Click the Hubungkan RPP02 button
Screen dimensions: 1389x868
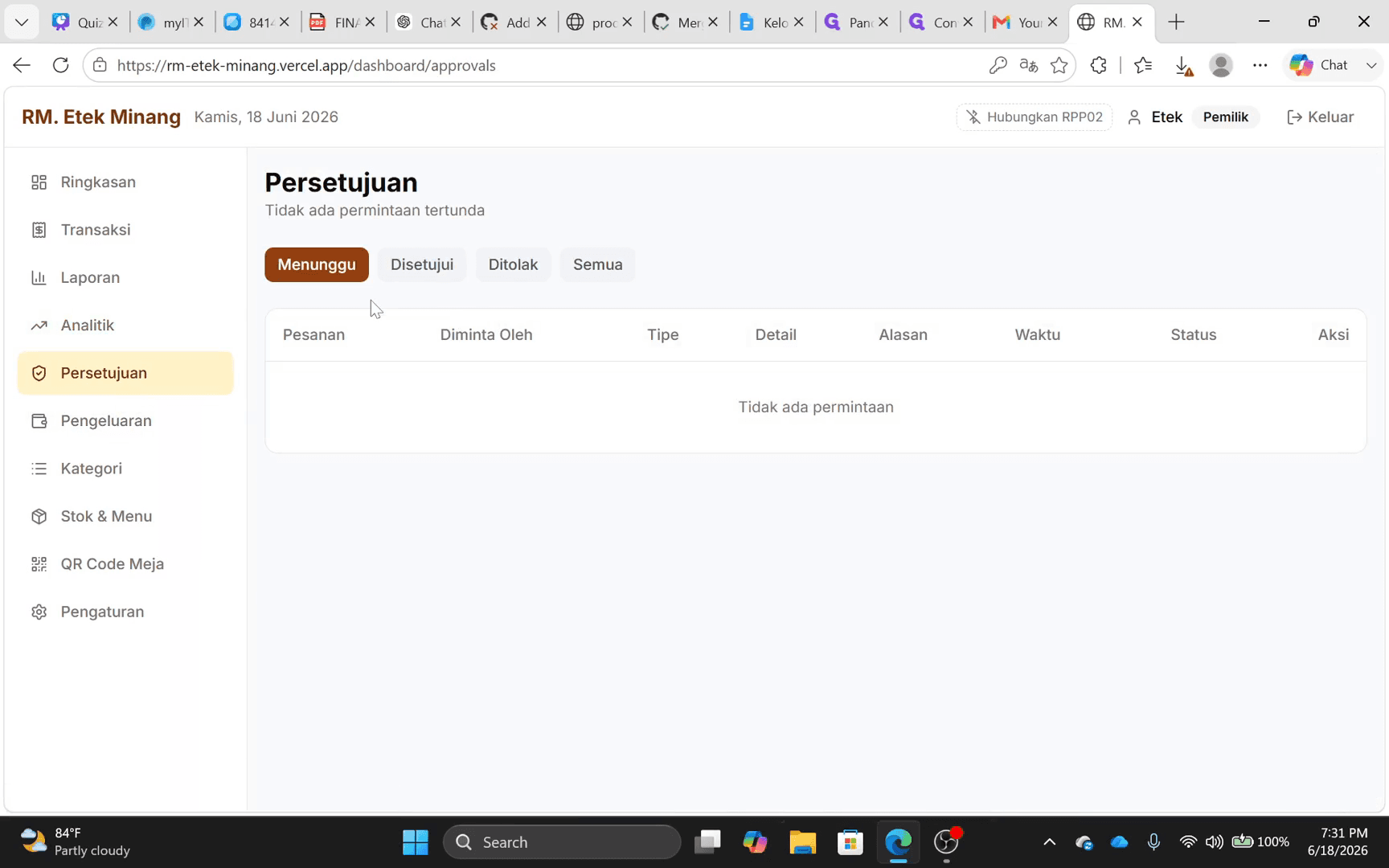pyautogui.click(x=1035, y=117)
